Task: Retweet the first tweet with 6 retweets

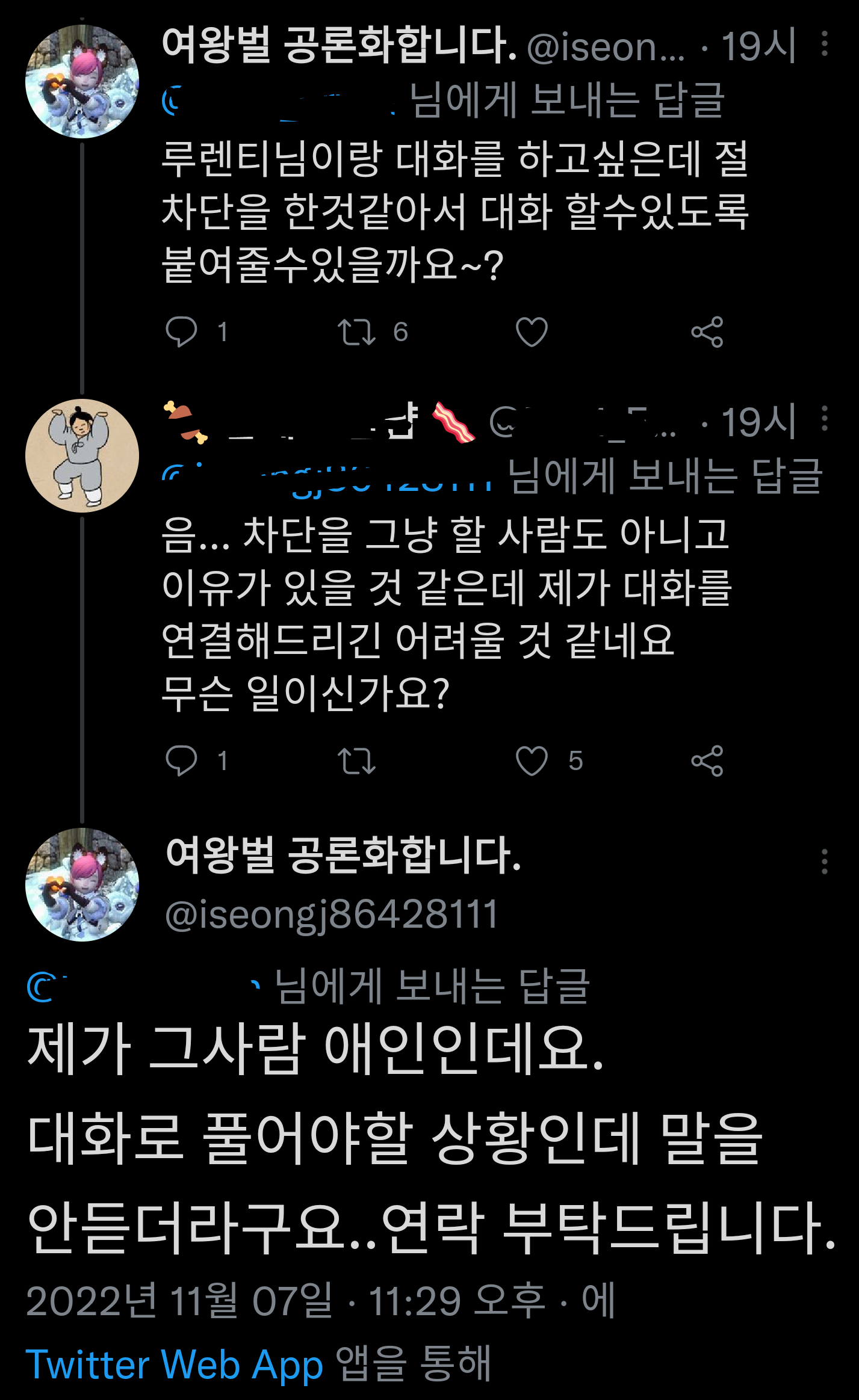Action: [356, 332]
